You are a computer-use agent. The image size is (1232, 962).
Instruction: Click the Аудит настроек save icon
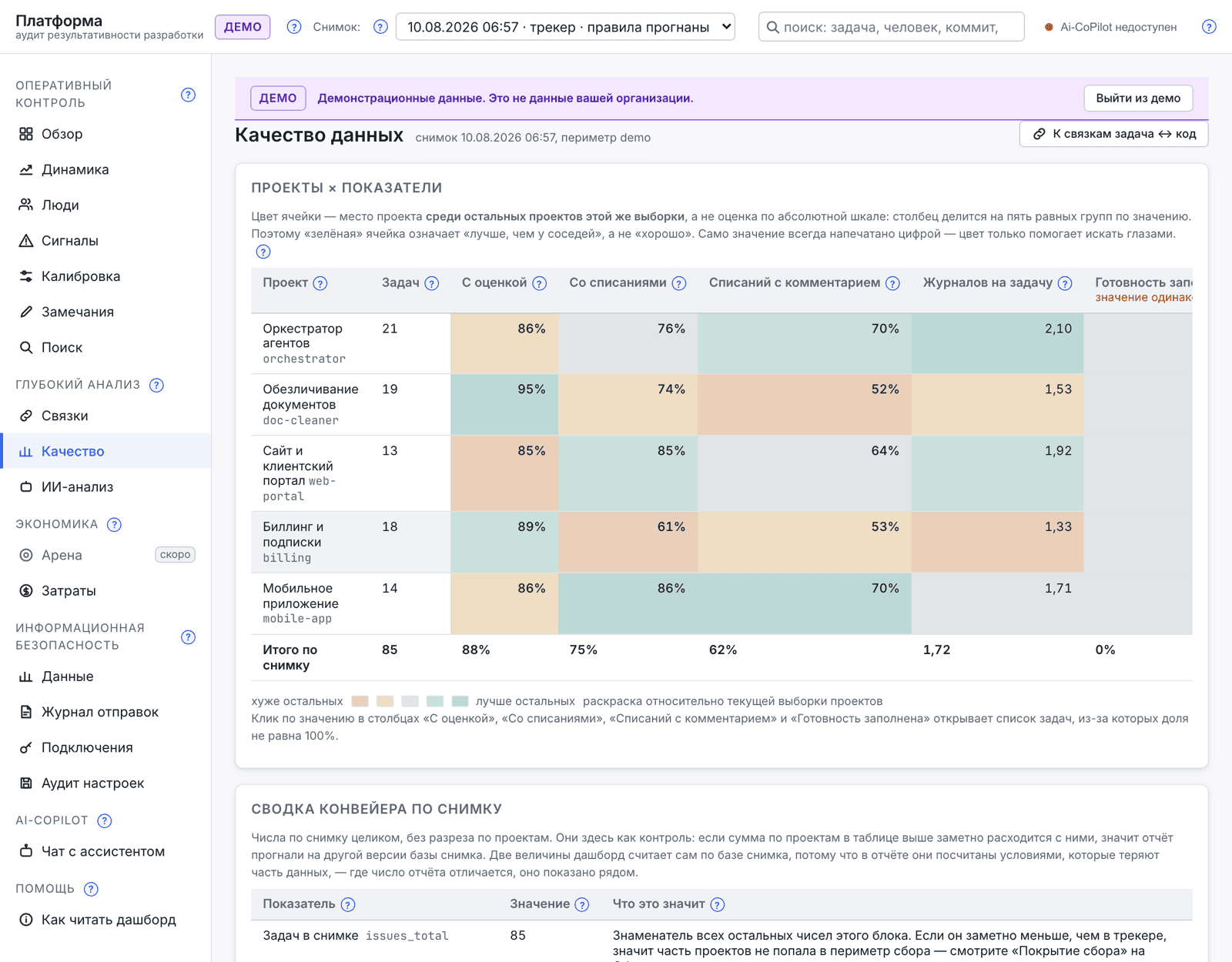[26, 783]
